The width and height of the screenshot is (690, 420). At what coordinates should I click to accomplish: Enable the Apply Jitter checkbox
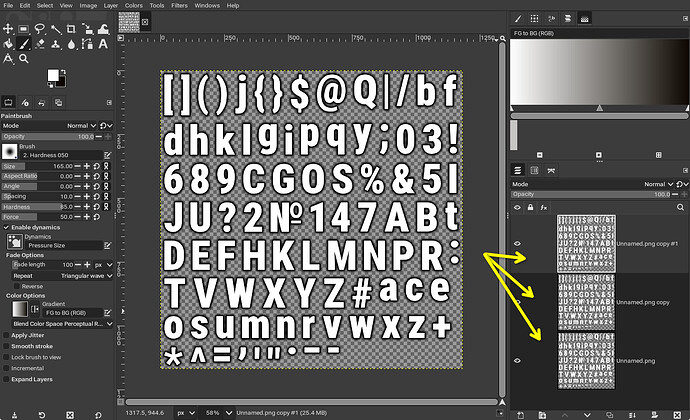6,335
